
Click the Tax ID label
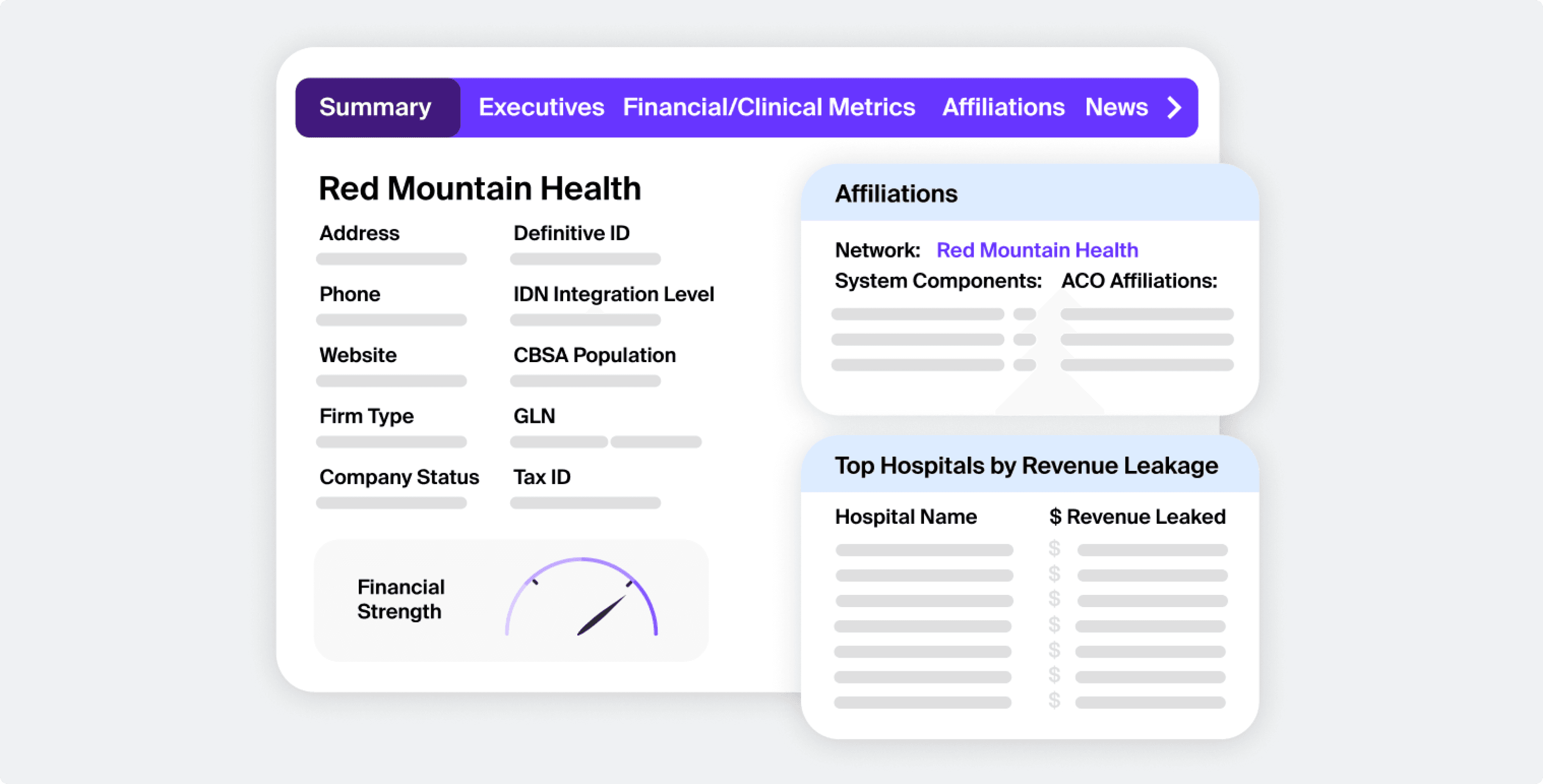pos(542,477)
